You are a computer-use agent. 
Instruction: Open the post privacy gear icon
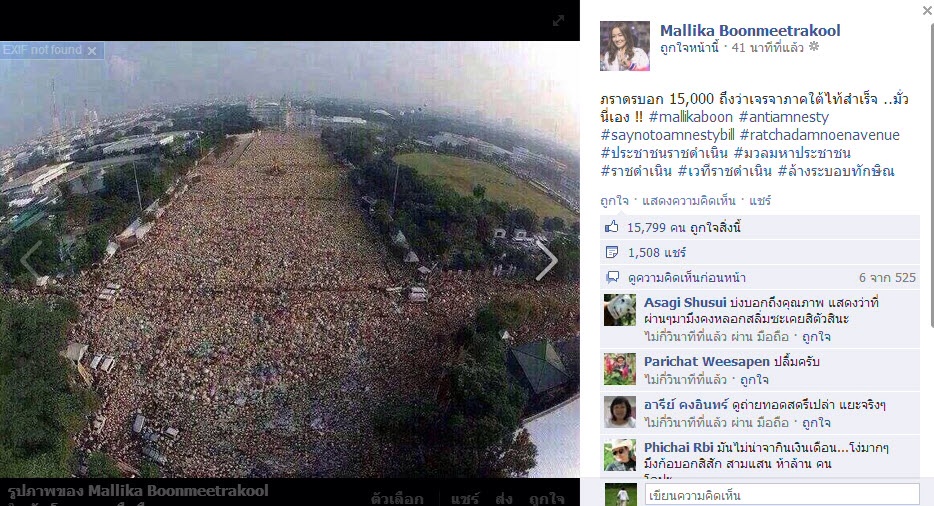[x=814, y=47]
